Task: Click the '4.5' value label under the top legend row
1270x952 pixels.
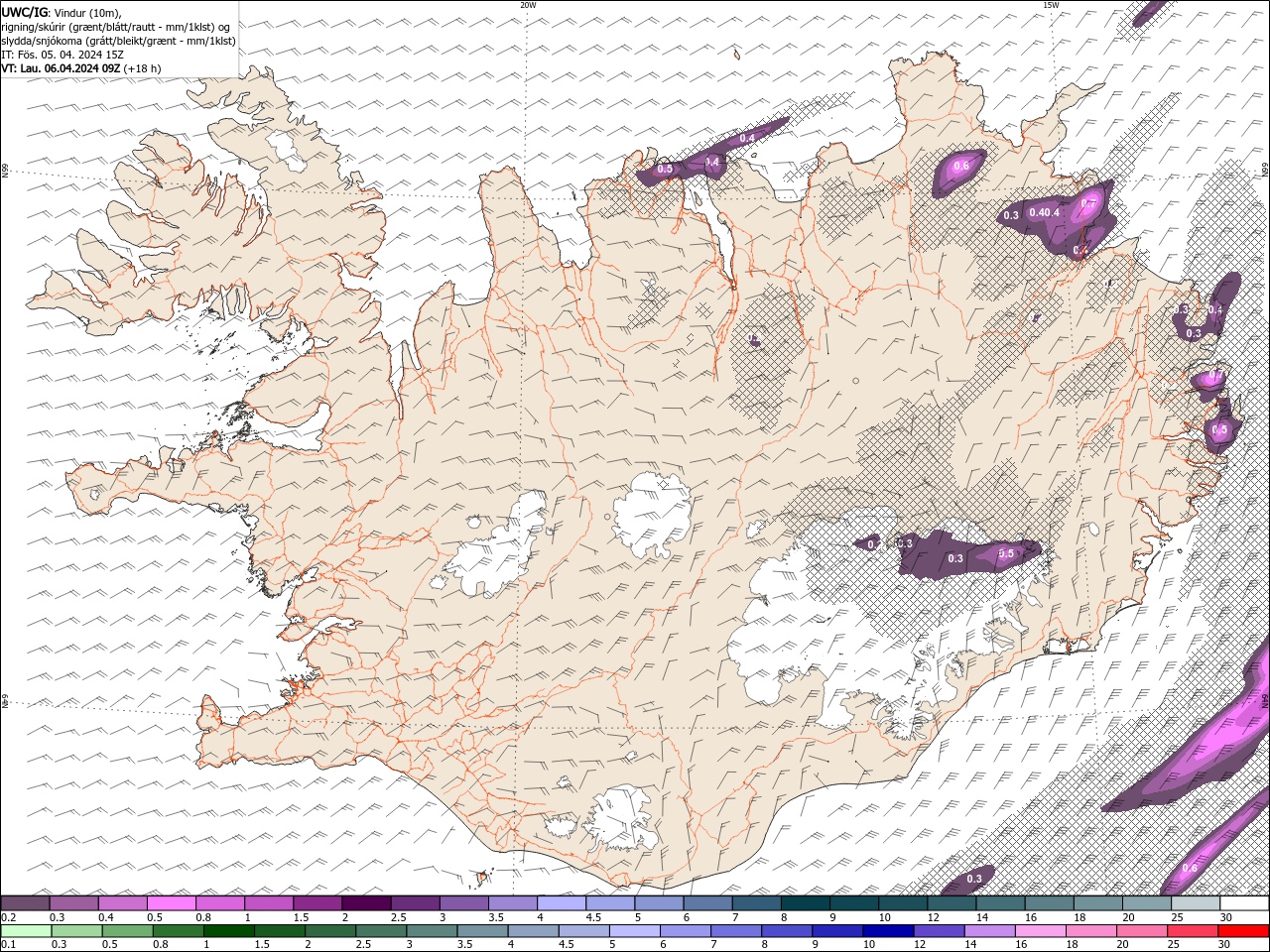Action: [x=593, y=917]
